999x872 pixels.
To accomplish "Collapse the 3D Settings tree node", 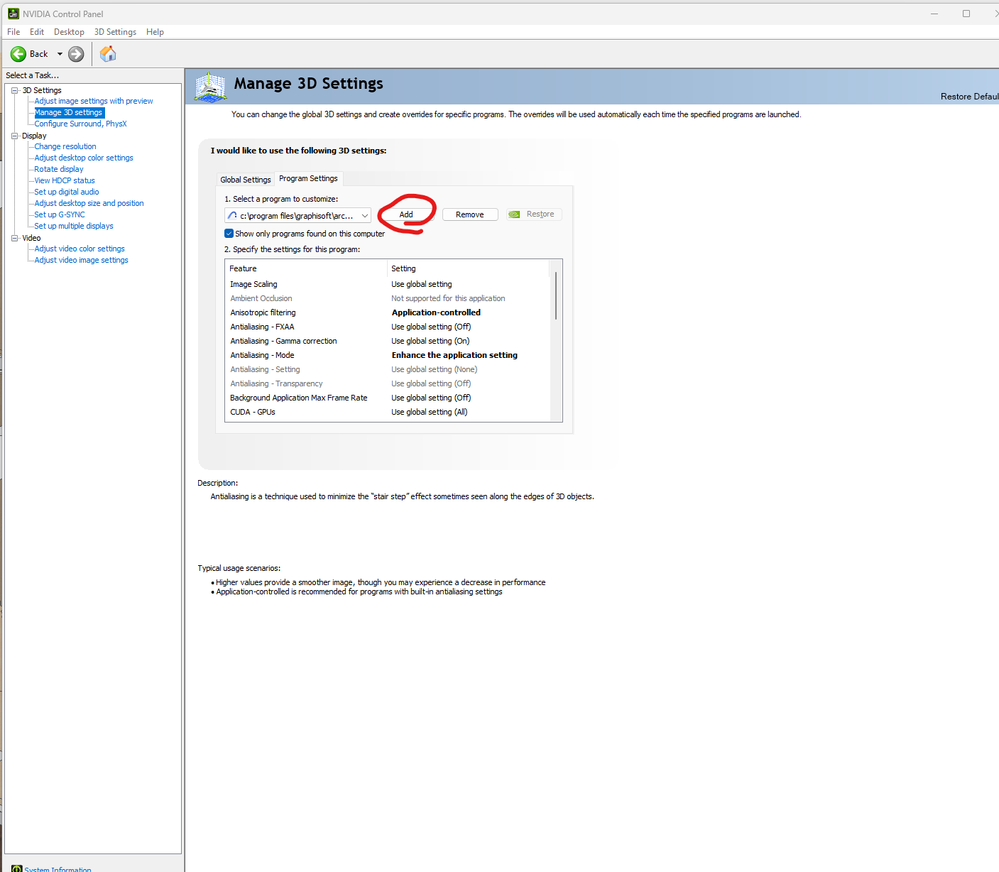I will coord(15,90).
